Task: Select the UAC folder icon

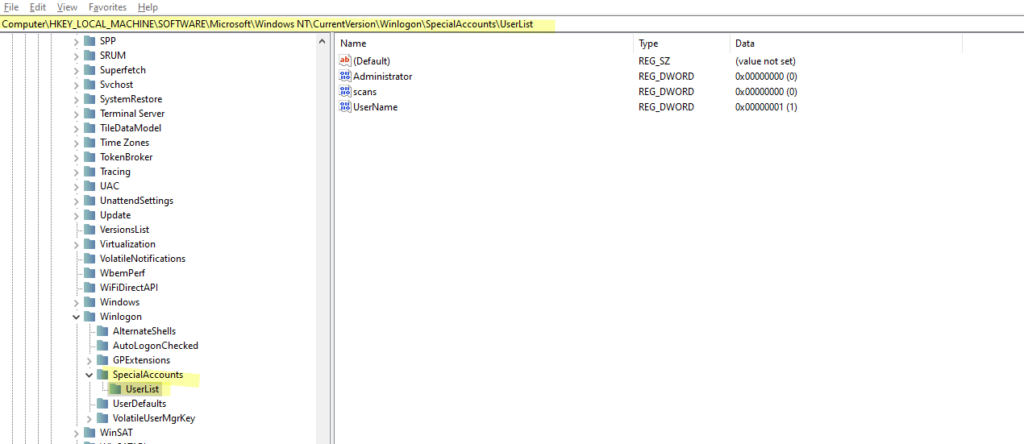Action: [89, 186]
